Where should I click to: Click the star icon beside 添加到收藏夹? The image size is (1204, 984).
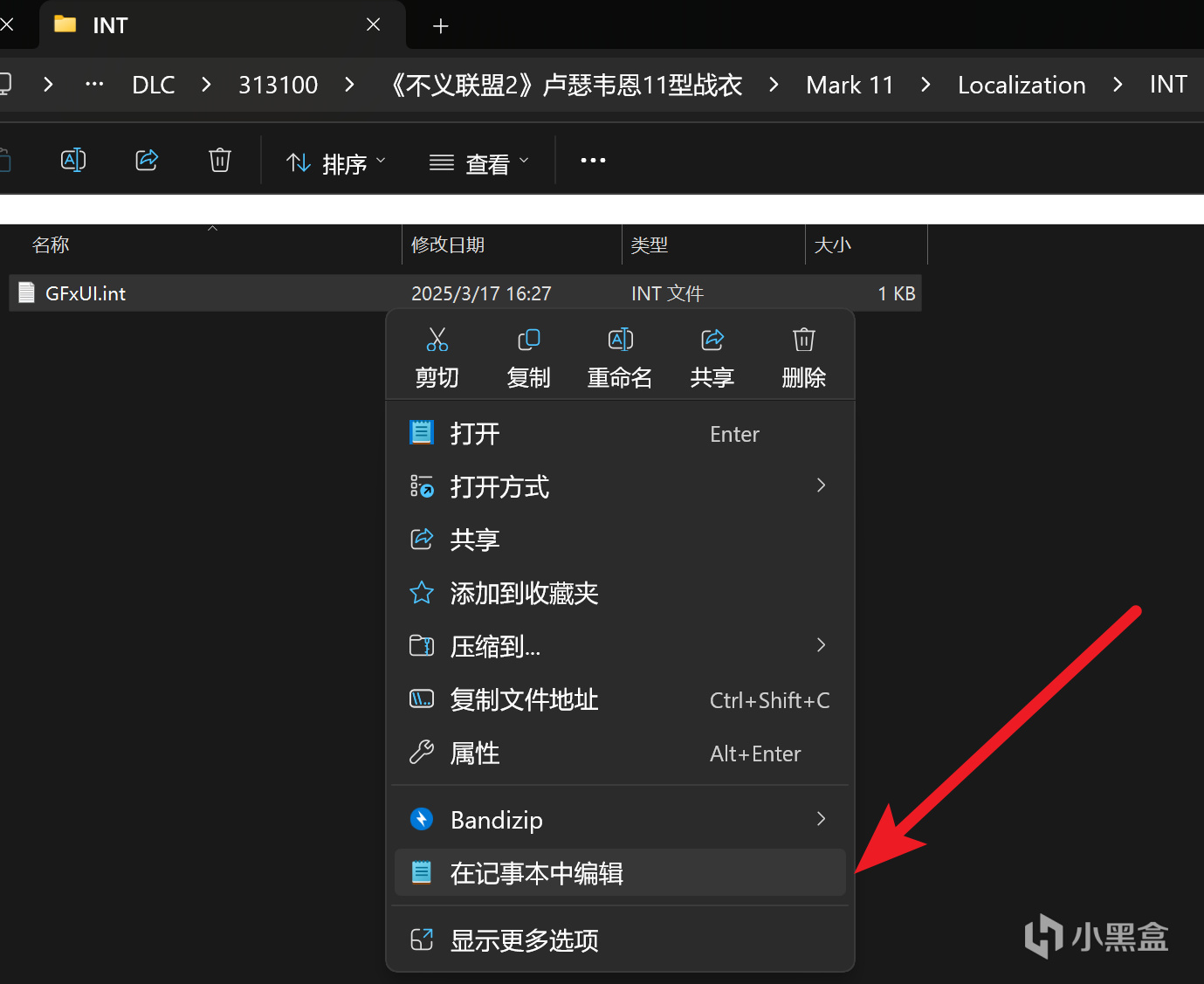tap(422, 593)
